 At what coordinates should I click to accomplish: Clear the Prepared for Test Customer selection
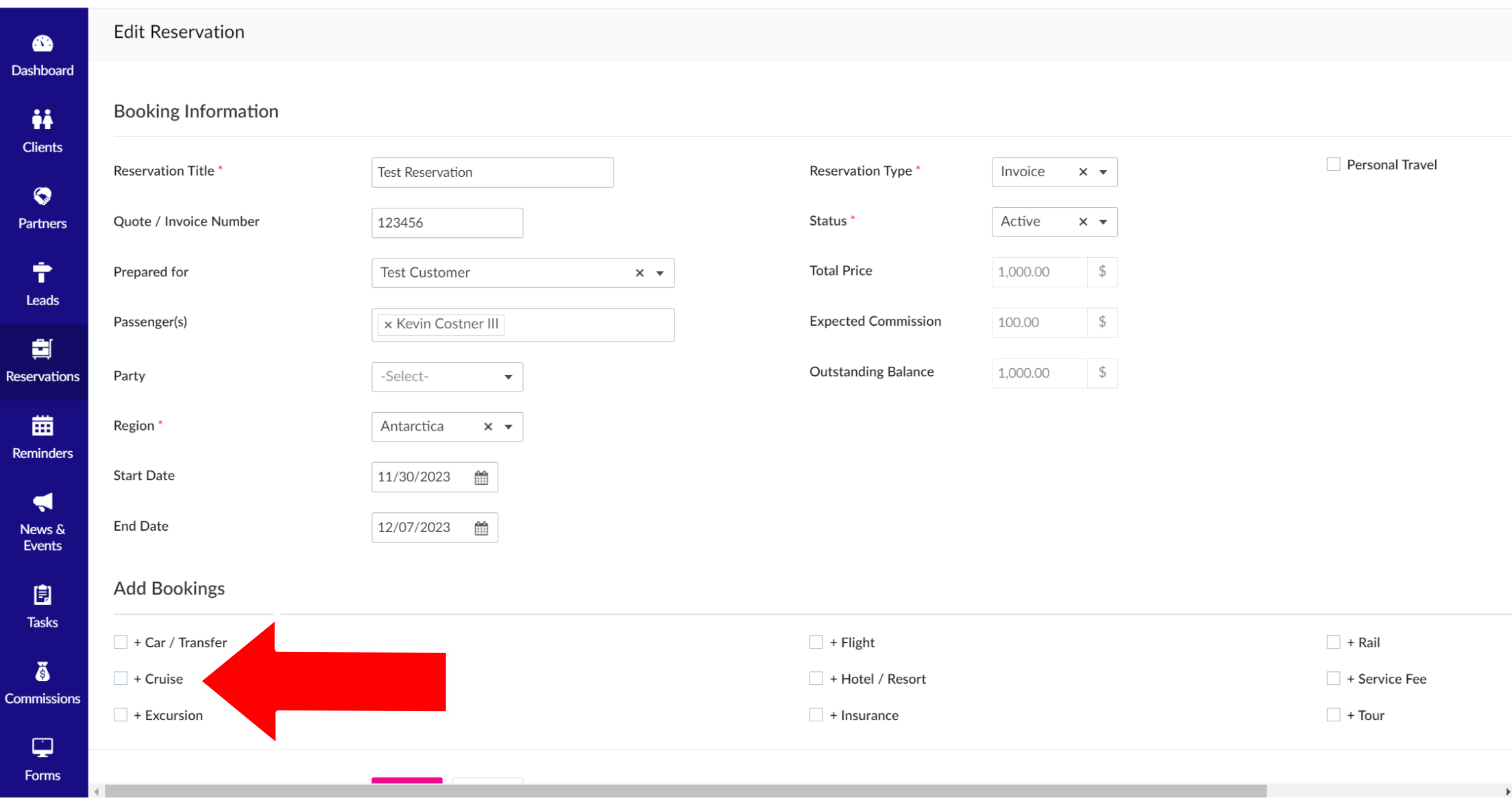coord(639,273)
